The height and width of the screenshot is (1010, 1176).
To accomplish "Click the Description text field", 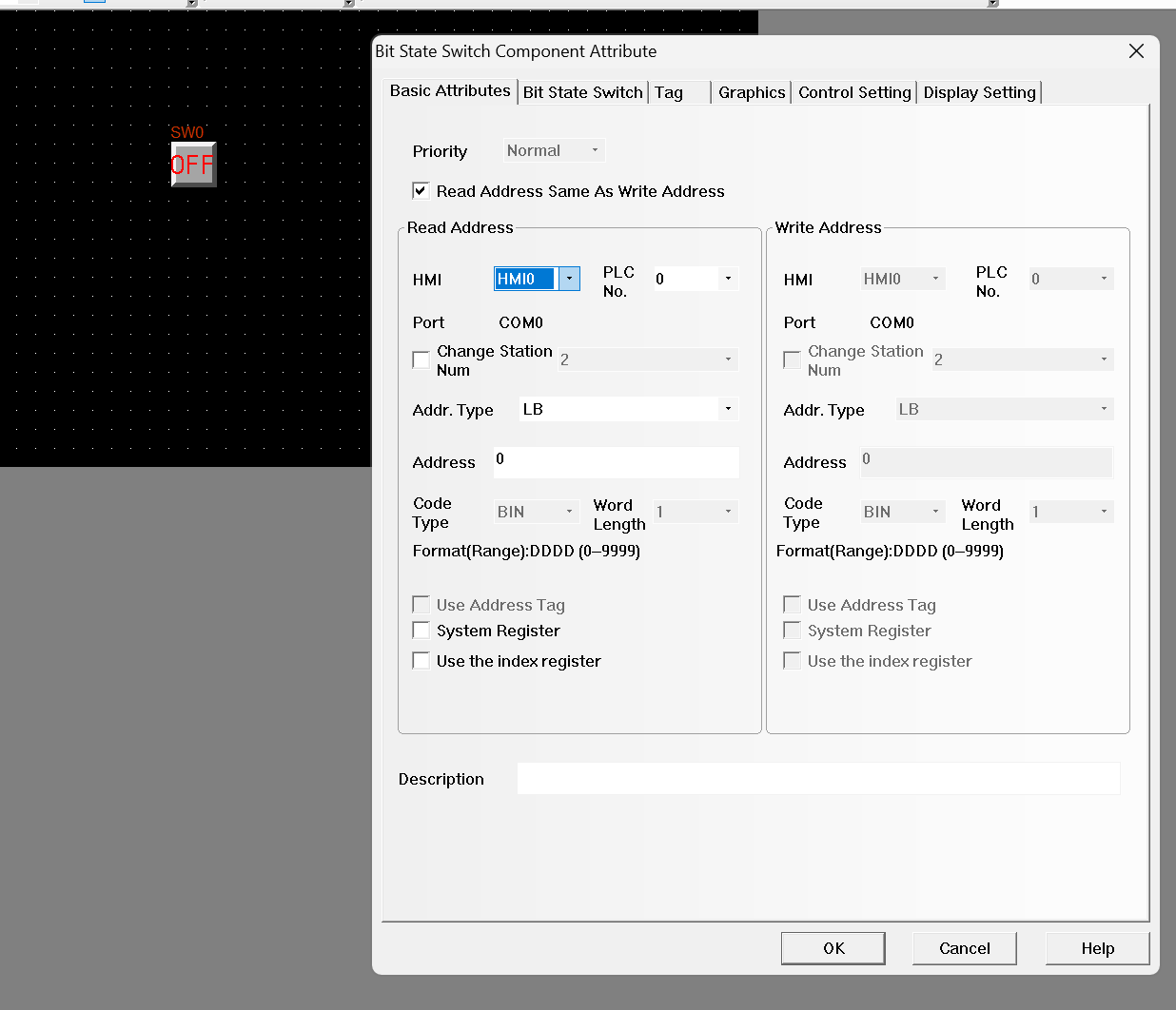I will [818, 779].
